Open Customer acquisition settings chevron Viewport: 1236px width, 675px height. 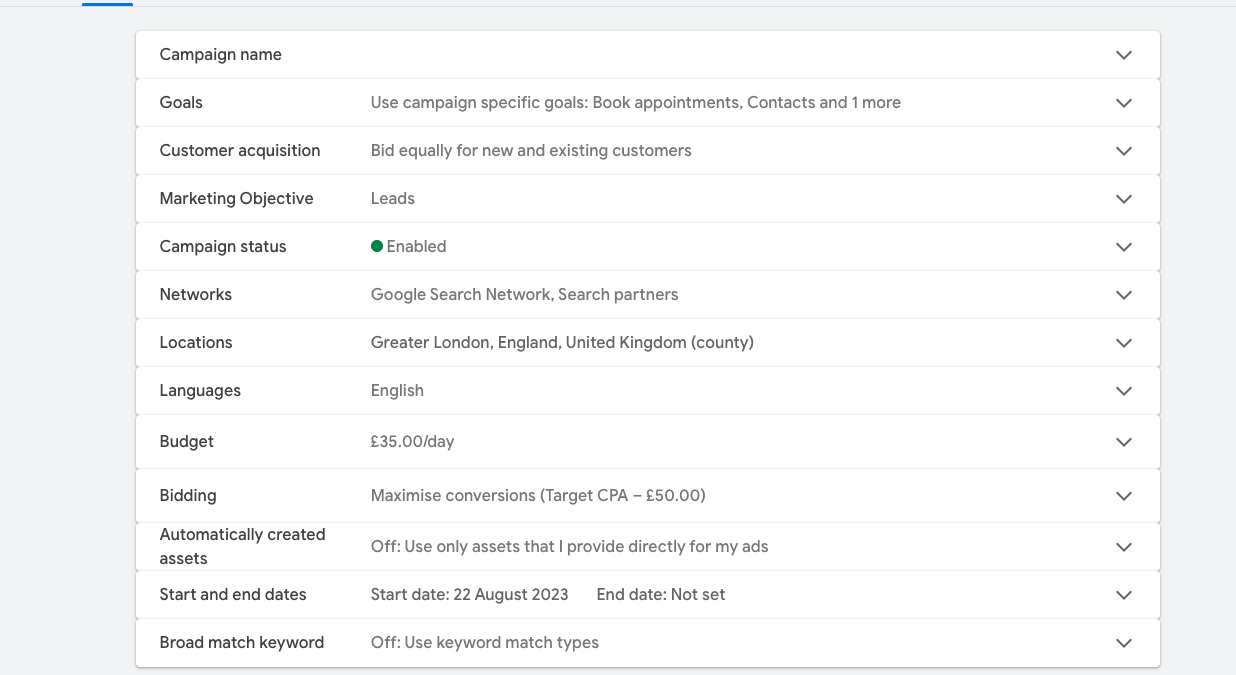[1124, 151]
